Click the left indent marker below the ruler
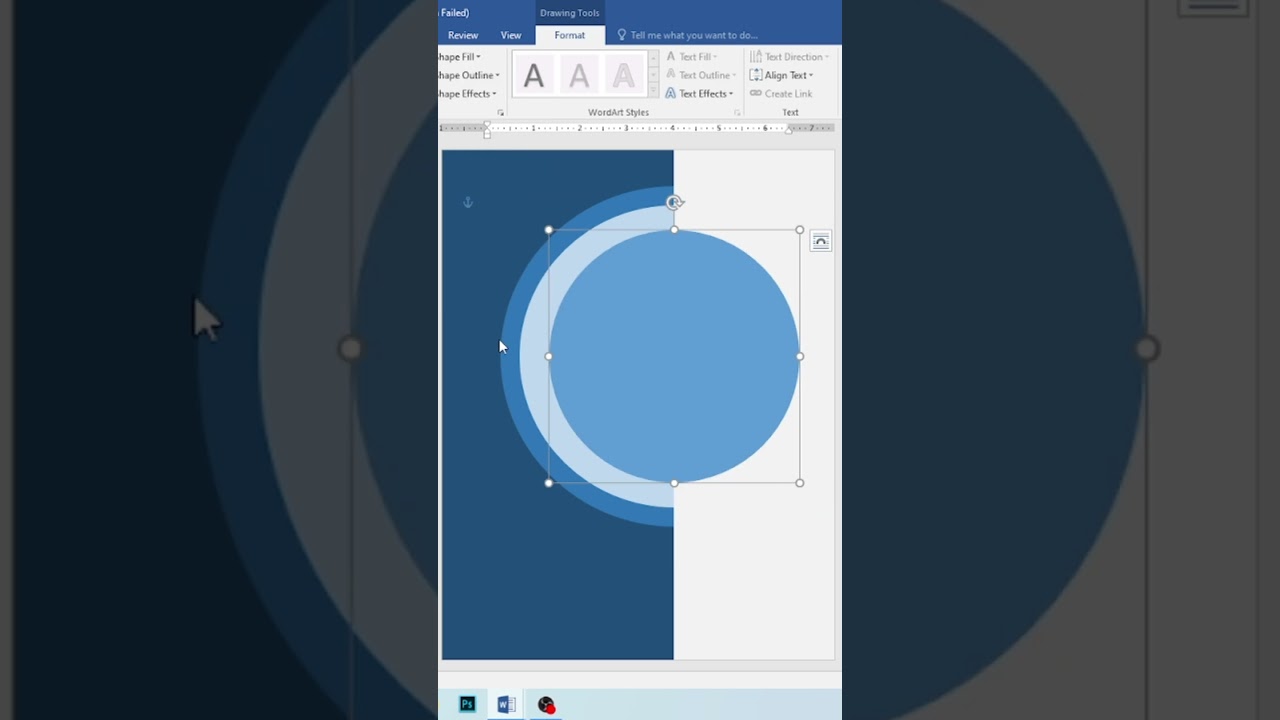 [487, 134]
